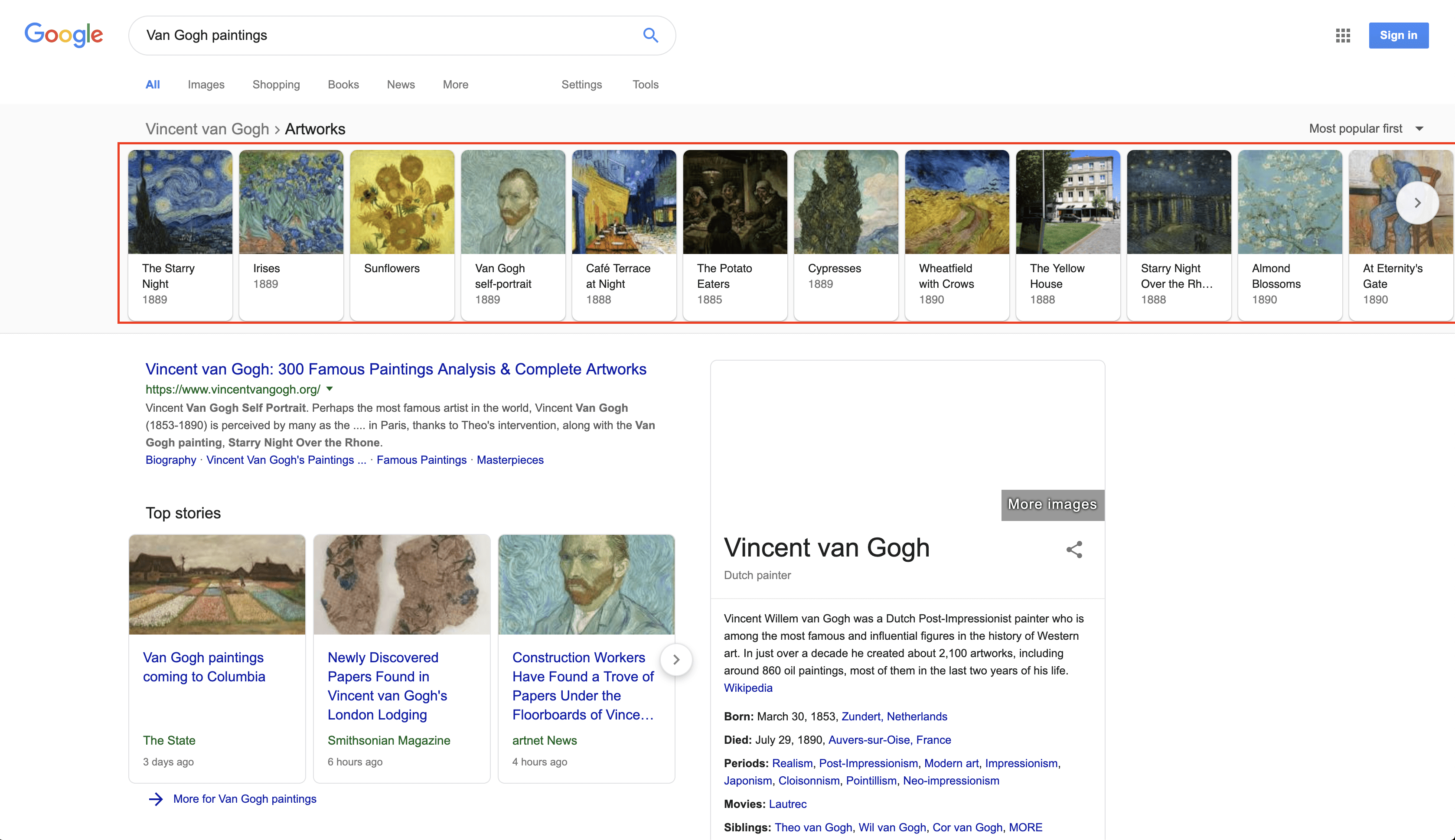Open the More search filter menu
Image resolution: width=1455 pixels, height=840 pixels.
455,84
